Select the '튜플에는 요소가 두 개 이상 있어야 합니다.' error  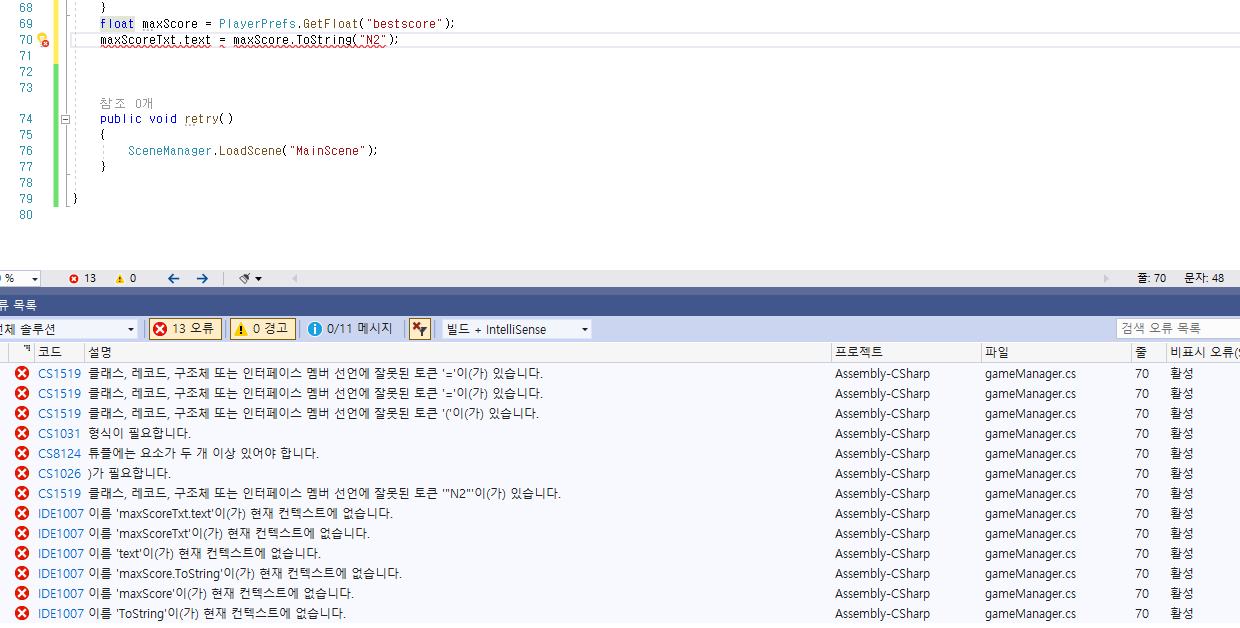pos(204,453)
